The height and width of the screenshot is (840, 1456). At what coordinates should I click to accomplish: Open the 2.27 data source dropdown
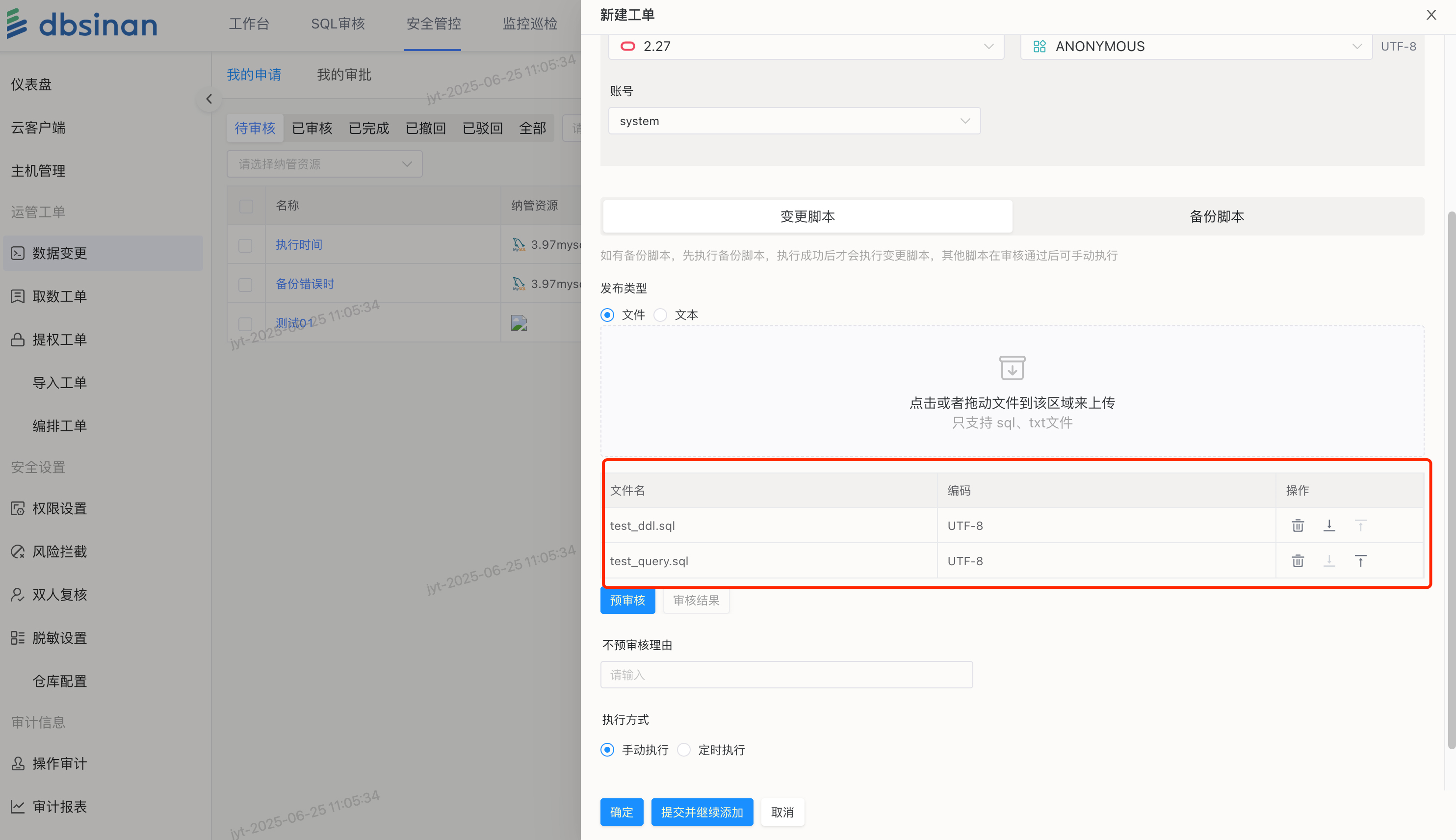pyautogui.click(x=806, y=46)
